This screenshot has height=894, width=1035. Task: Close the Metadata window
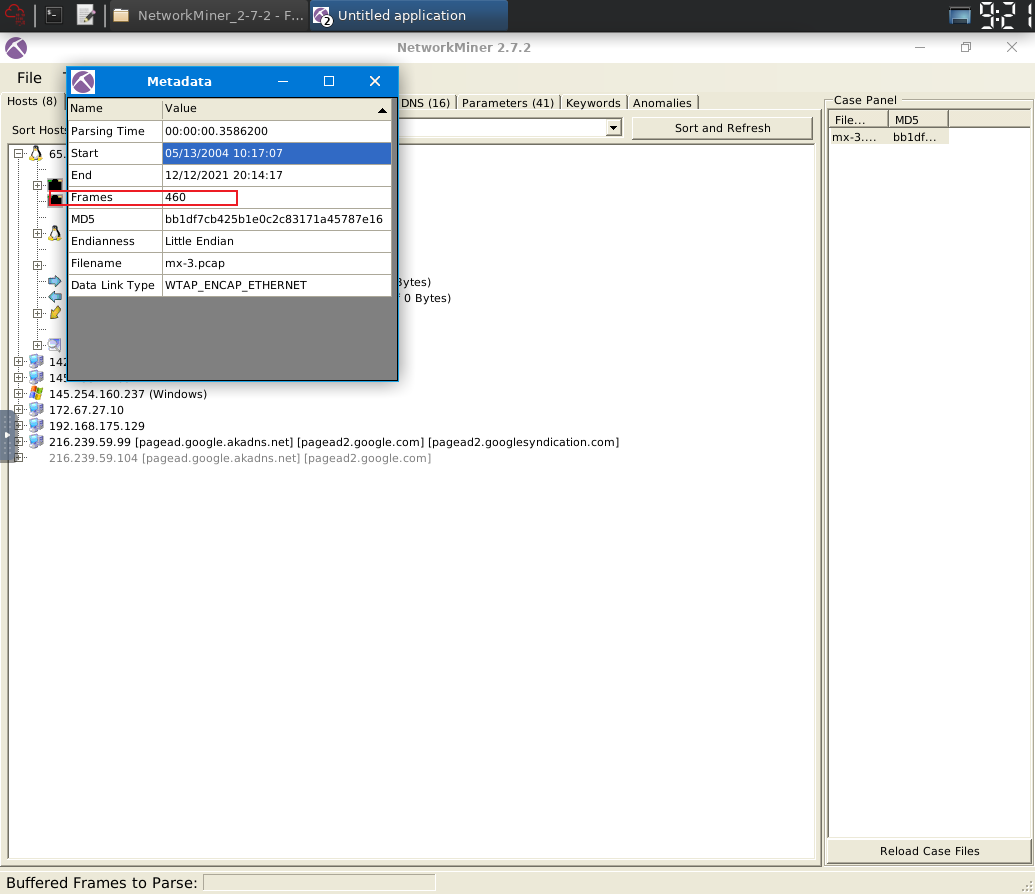[375, 81]
